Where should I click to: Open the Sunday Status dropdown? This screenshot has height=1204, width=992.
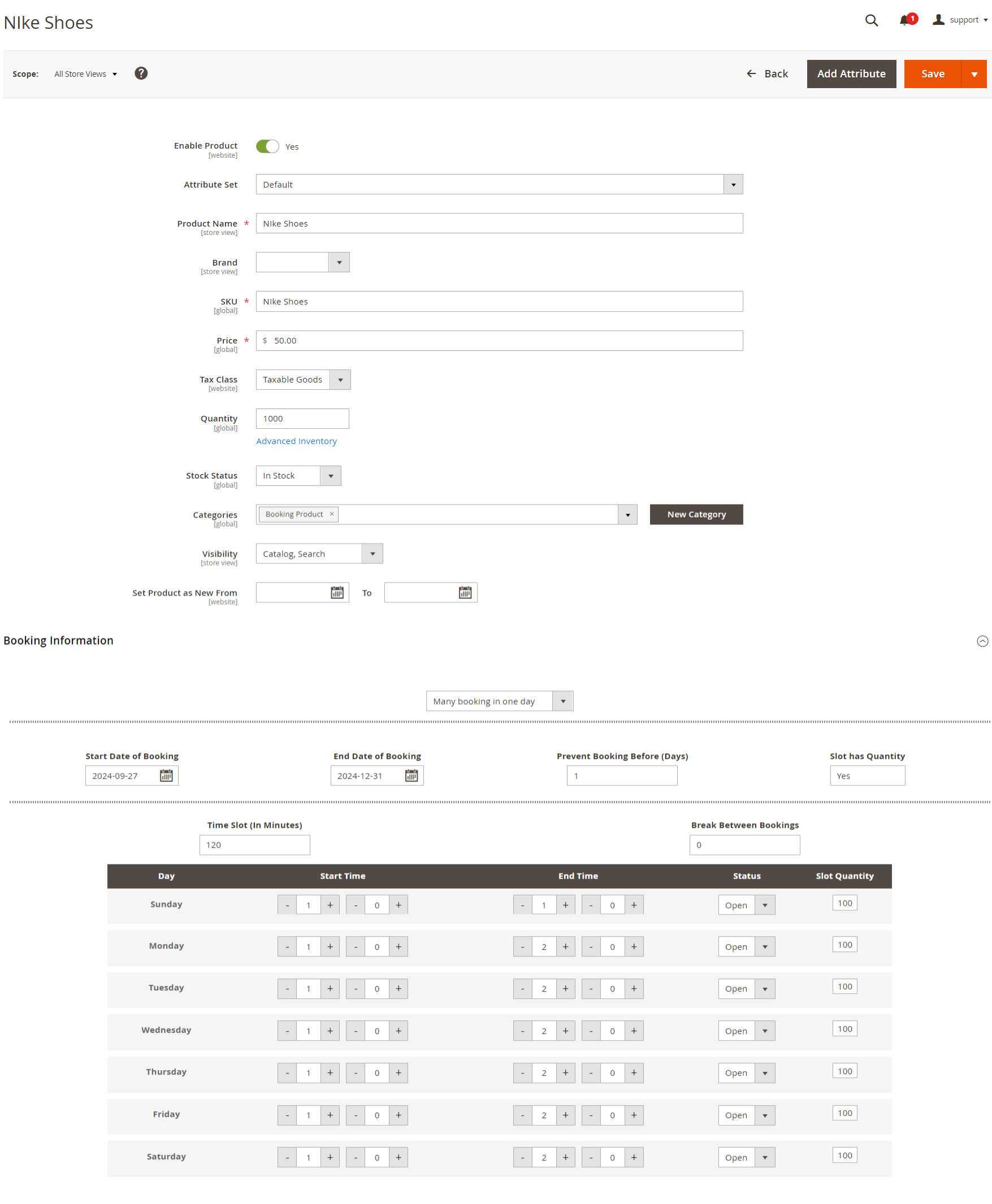coord(746,905)
